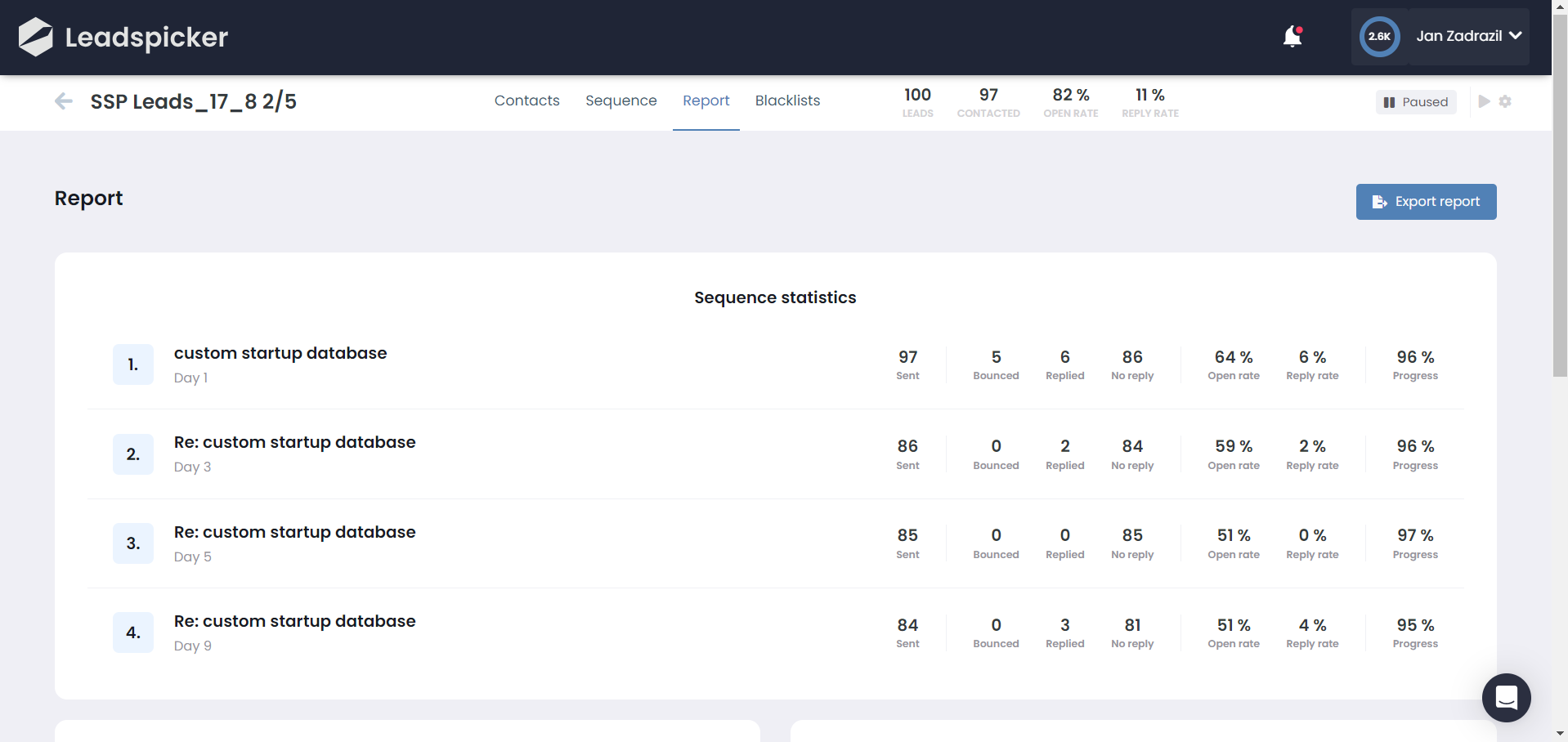This screenshot has width=1568, height=742.
Task: Select the Sequence tab
Action: [620, 101]
